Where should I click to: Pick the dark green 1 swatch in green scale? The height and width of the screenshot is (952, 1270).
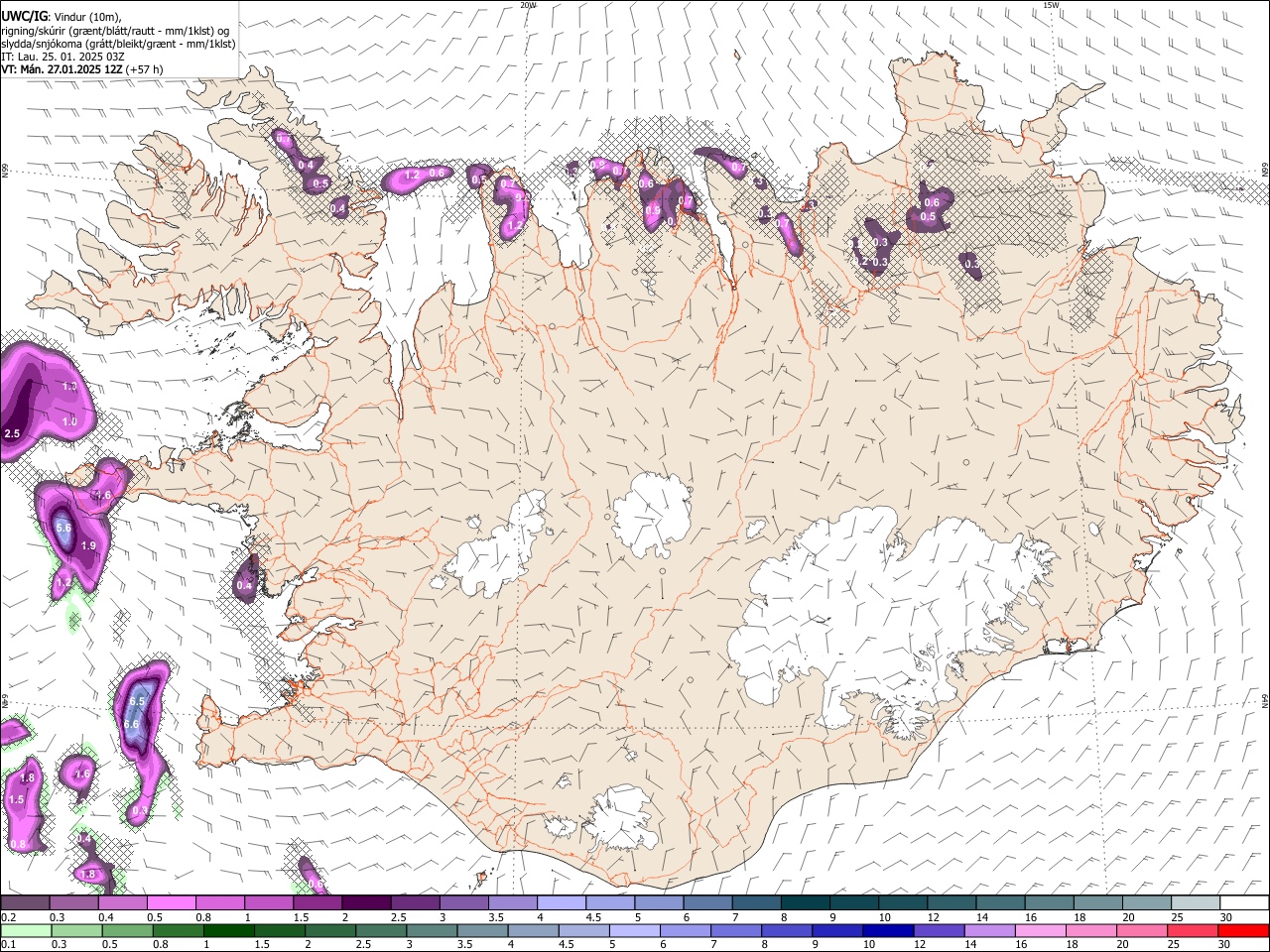coord(228,930)
